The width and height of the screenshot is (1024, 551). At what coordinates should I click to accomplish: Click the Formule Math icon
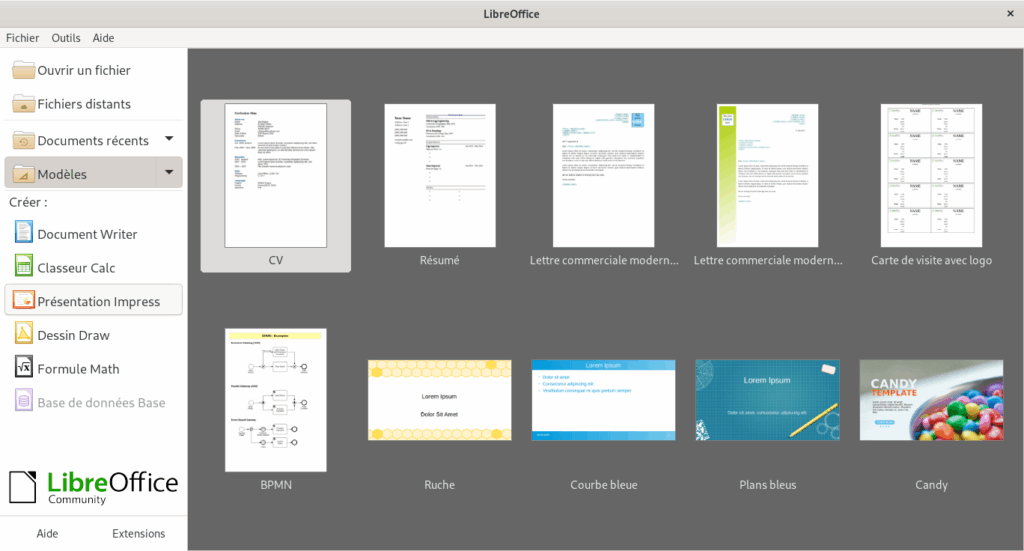coord(24,367)
